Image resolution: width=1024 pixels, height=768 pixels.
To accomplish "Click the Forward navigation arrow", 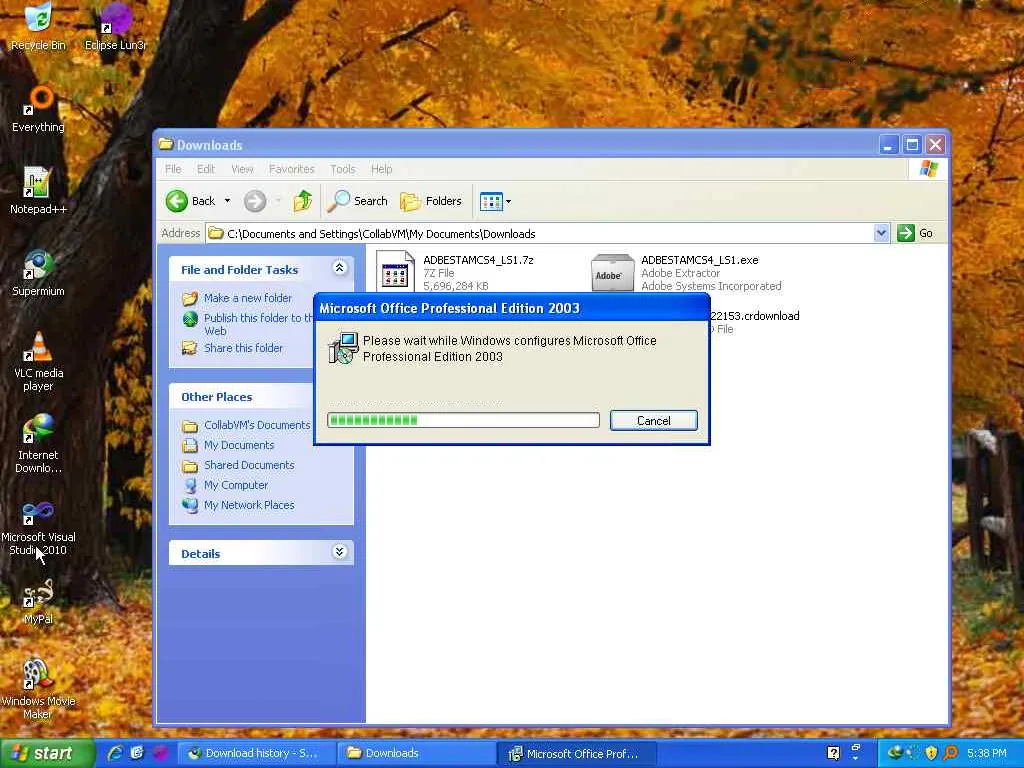I will [255, 201].
